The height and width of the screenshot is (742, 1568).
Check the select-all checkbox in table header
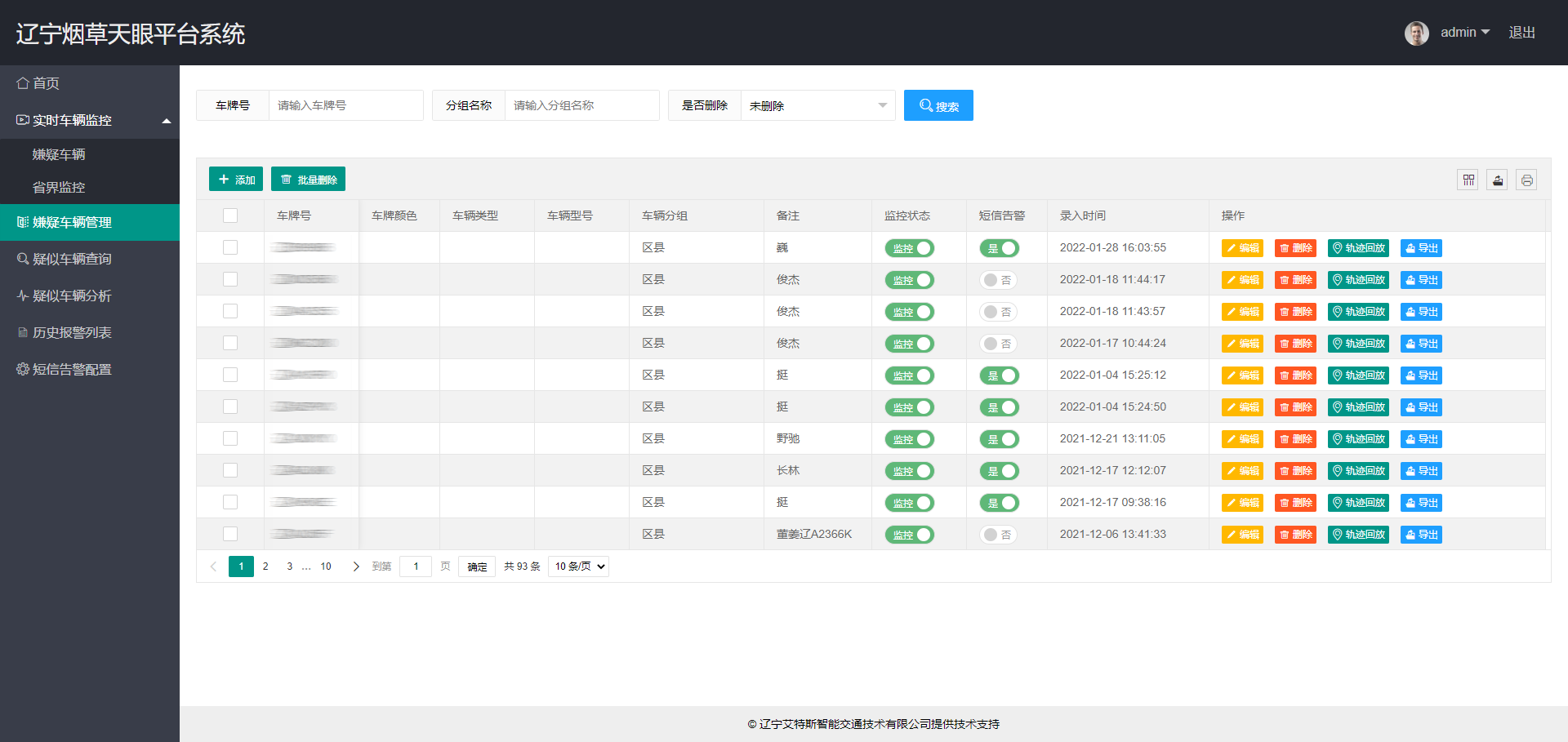coord(230,215)
